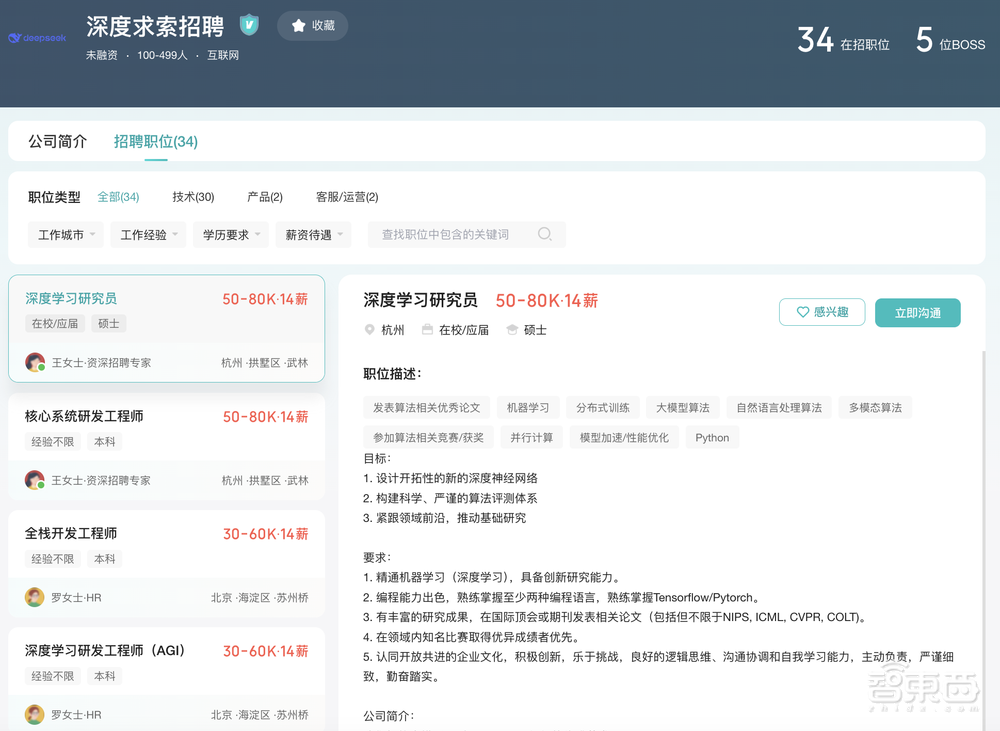The height and width of the screenshot is (731, 1000).
Task: Switch to the 公司简介 tab
Action: pyautogui.click(x=57, y=141)
